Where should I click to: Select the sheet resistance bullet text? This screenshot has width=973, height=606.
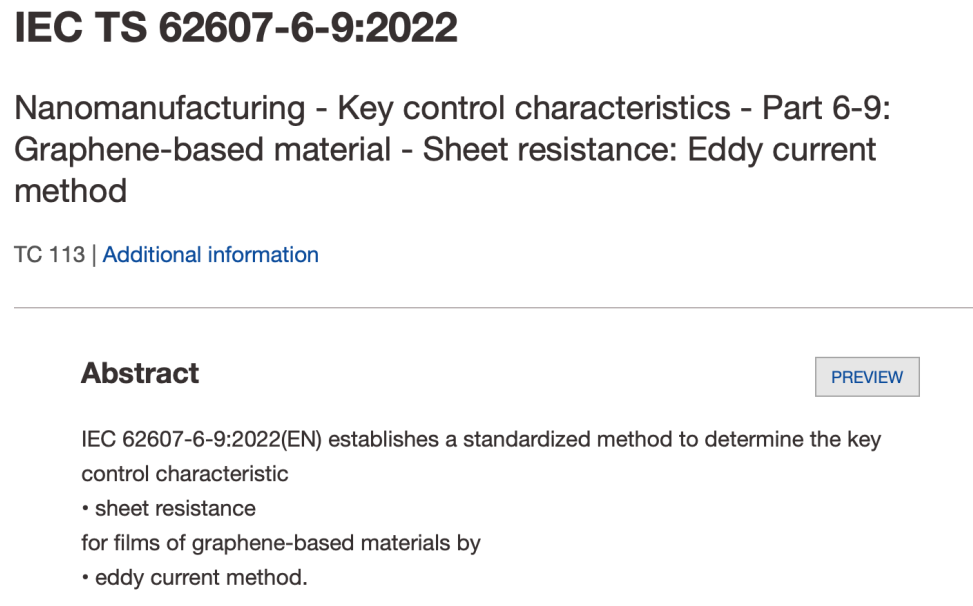click(x=175, y=508)
